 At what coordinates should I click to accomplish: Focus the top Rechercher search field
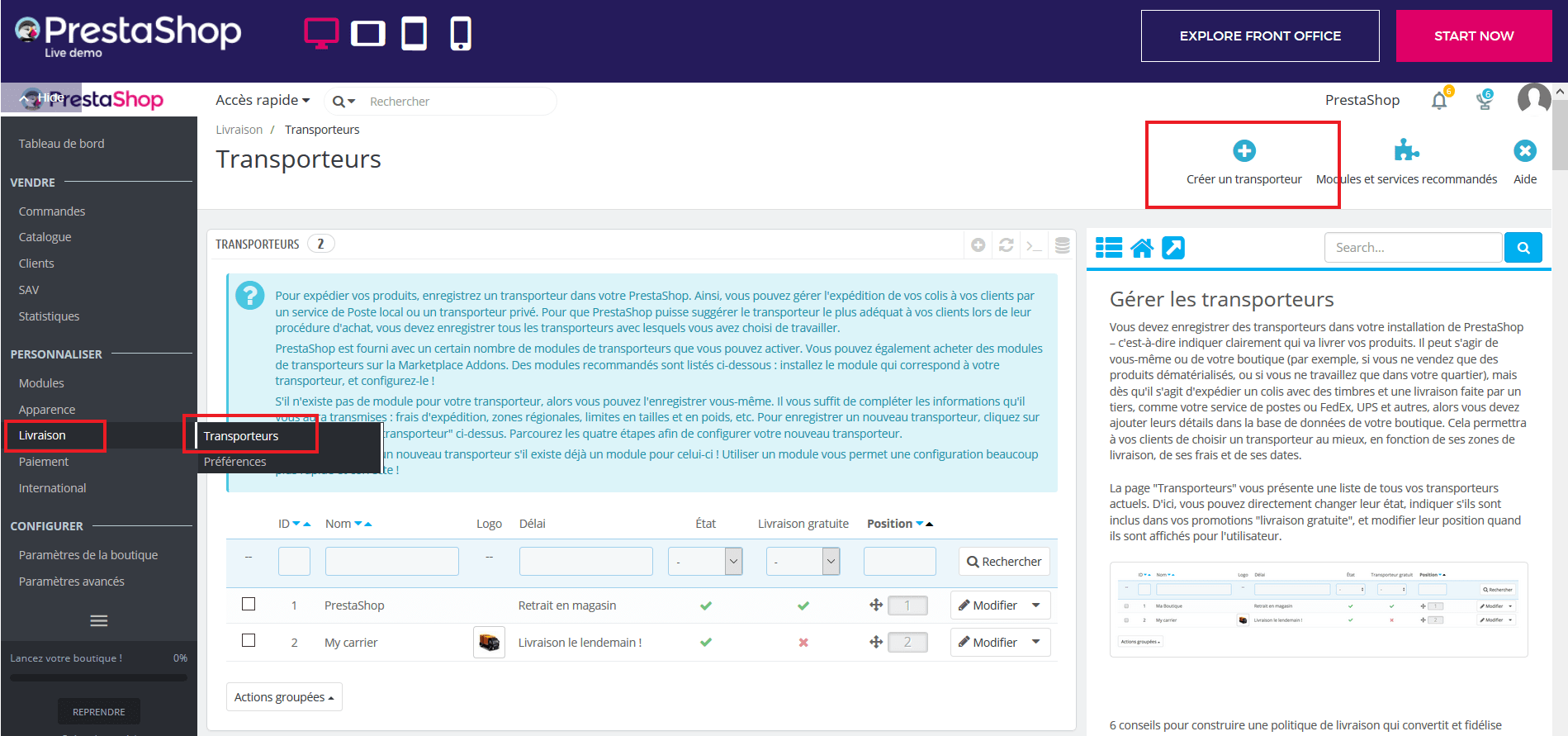coord(458,102)
